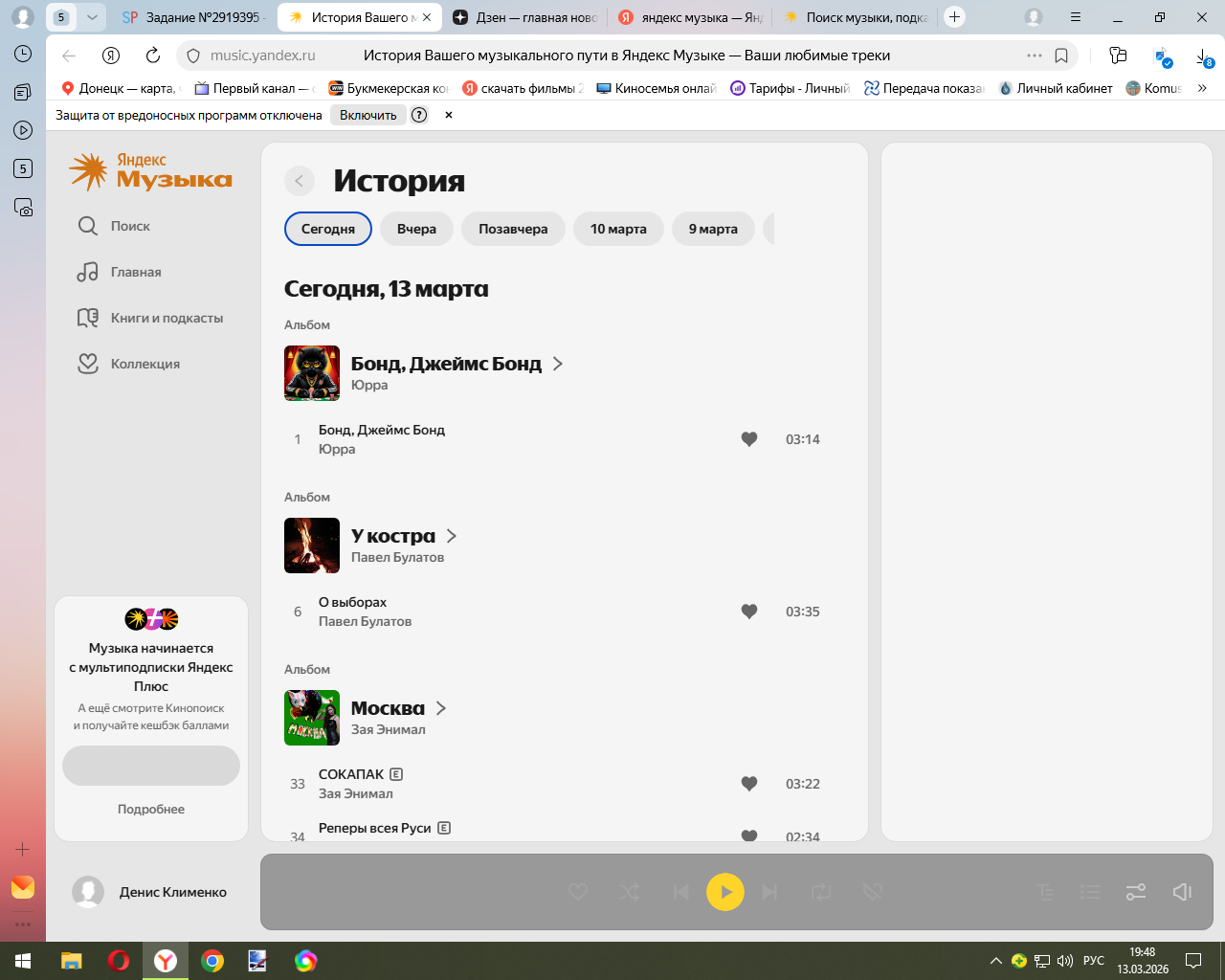Select the Сегодня history tab
The height and width of the screenshot is (980, 1225).
pyautogui.click(x=328, y=229)
